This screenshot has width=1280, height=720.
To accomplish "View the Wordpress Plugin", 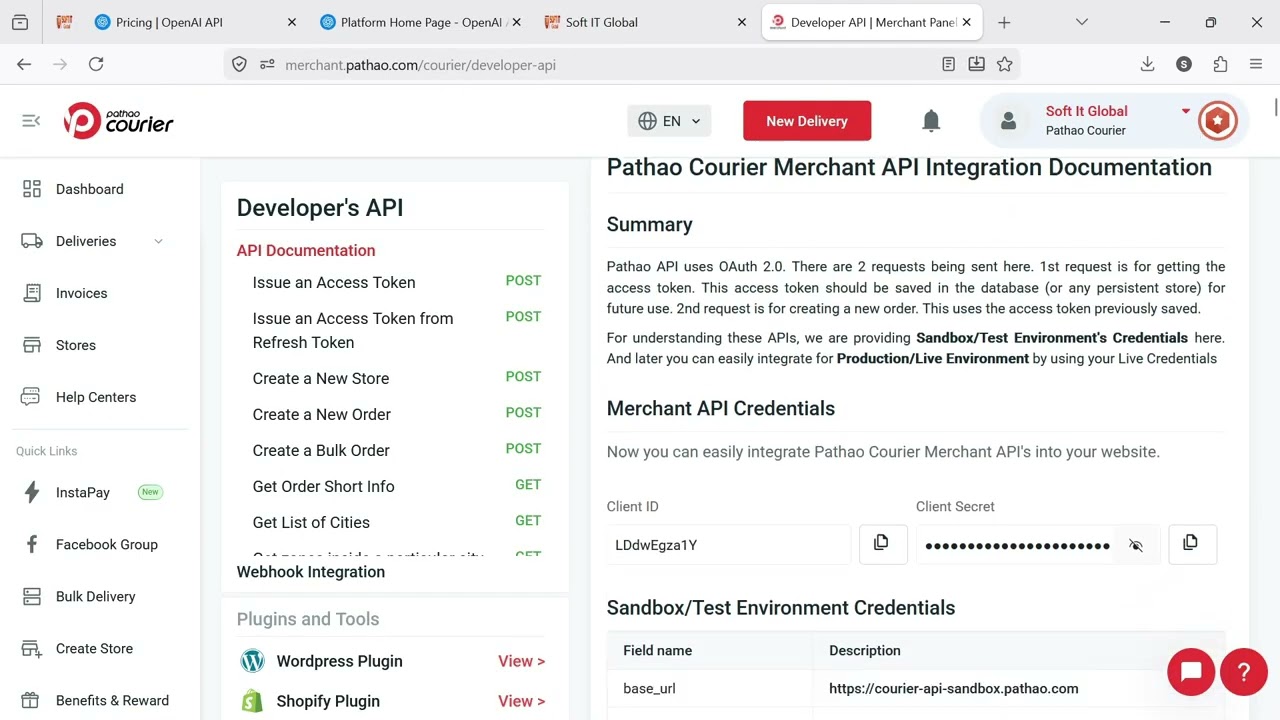I will 522,661.
